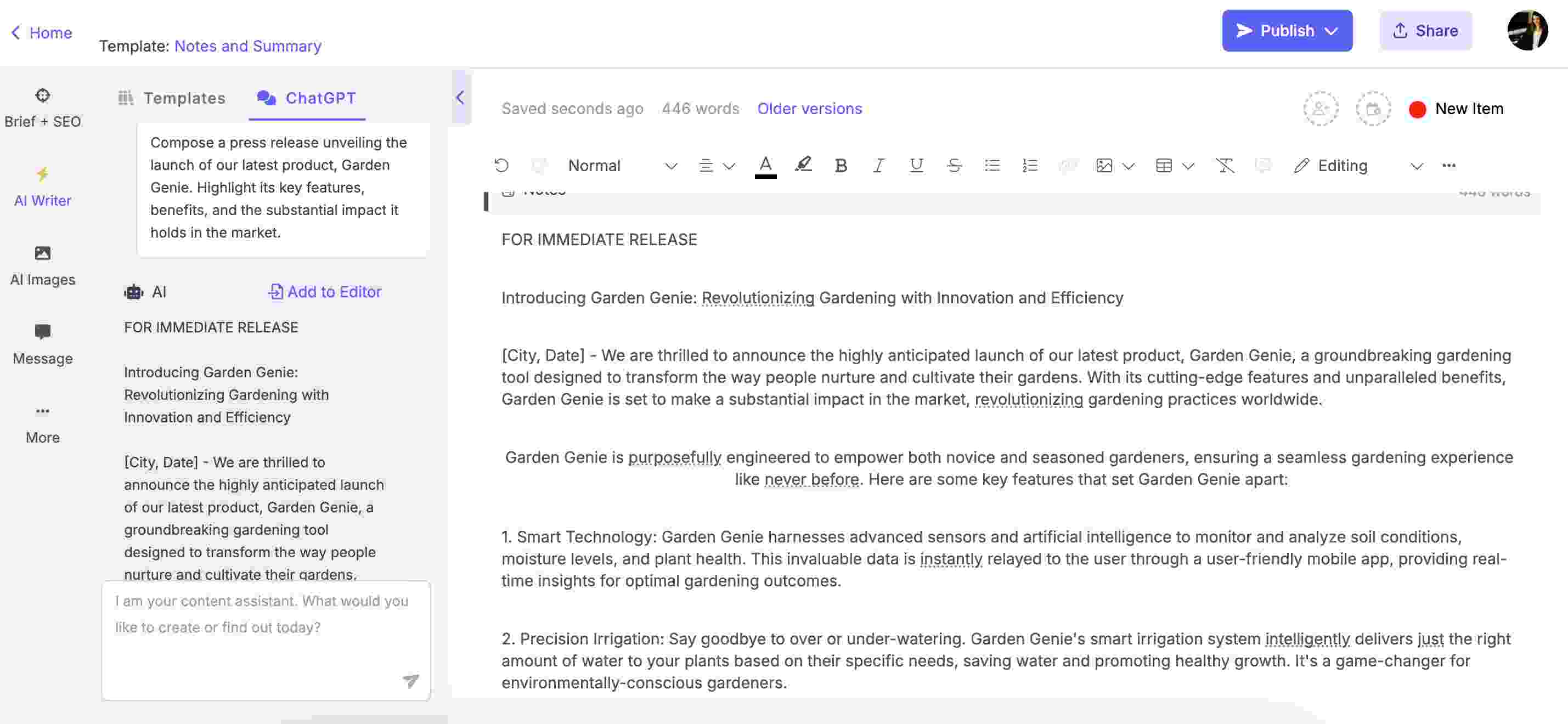The width and height of the screenshot is (1568, 724).
Task: Open the More sidebar menu
Action: (x=43, y=425)
